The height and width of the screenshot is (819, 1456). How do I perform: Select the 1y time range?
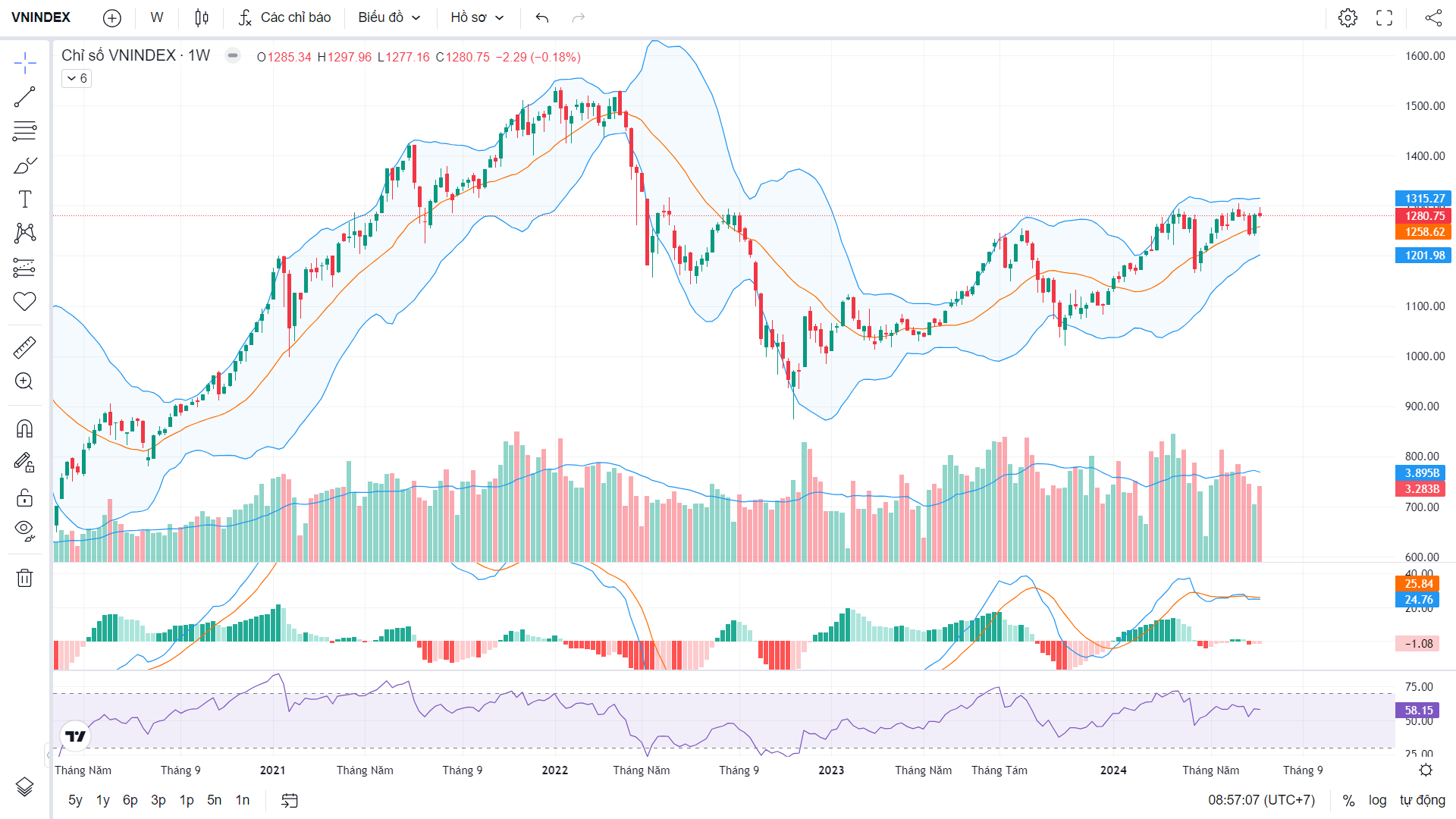point(103,800)
